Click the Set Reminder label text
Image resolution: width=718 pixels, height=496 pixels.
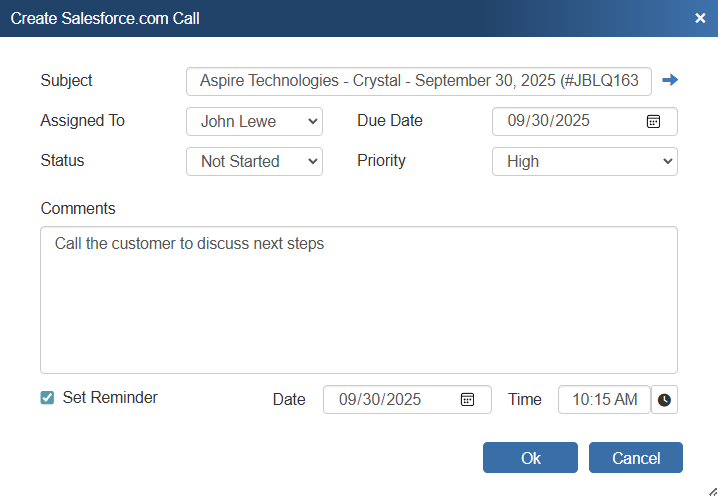tap(110, 398)
